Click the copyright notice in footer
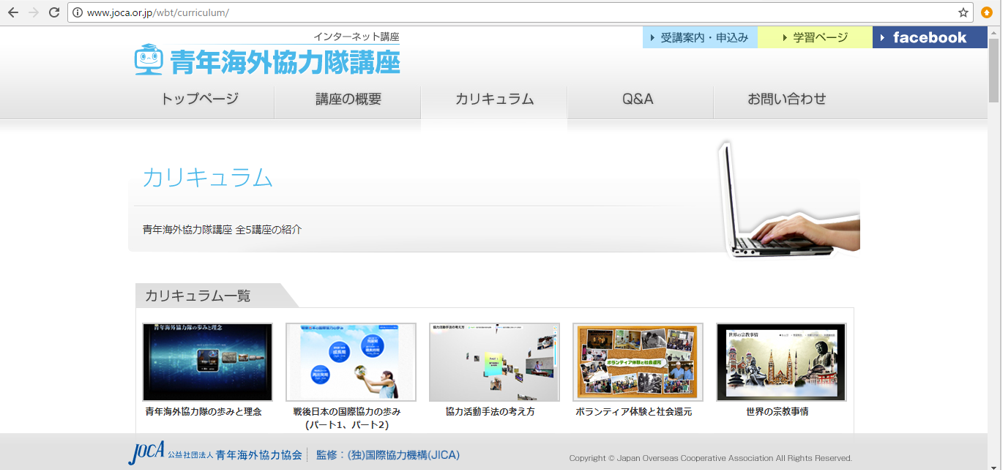The image size is (1002, 470). tap(711, 458)
